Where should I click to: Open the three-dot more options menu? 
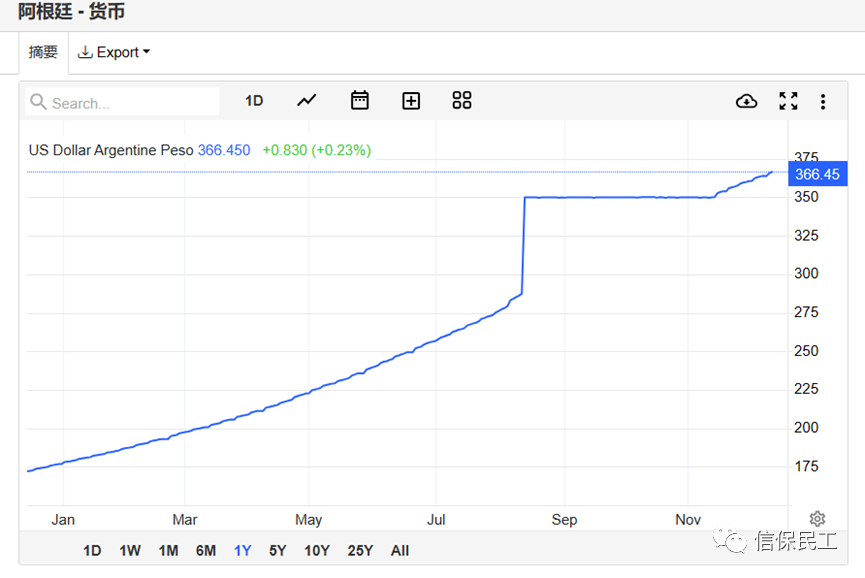tap(823, 101)
